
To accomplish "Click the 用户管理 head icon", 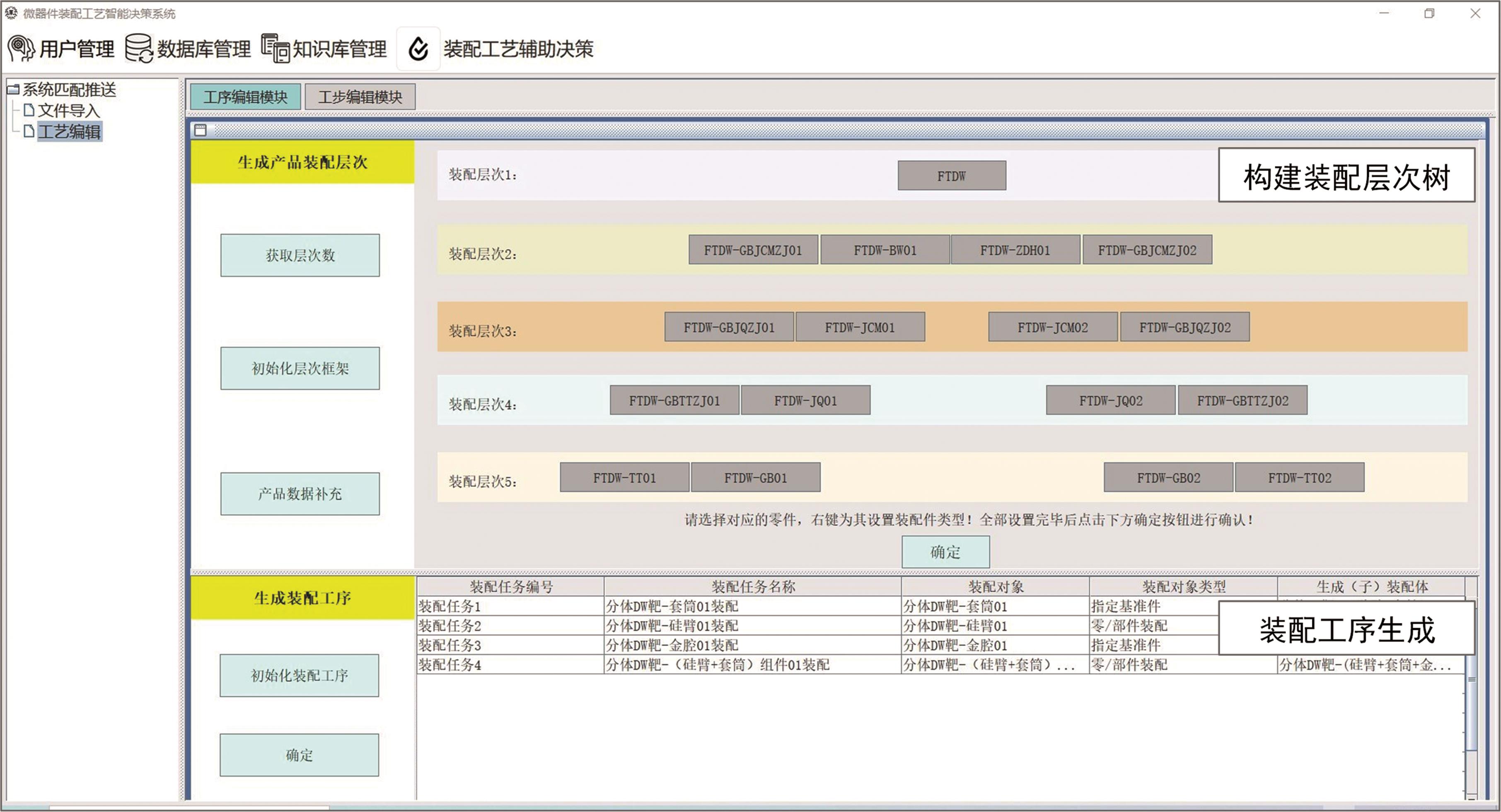I will [x=21, y=48].
